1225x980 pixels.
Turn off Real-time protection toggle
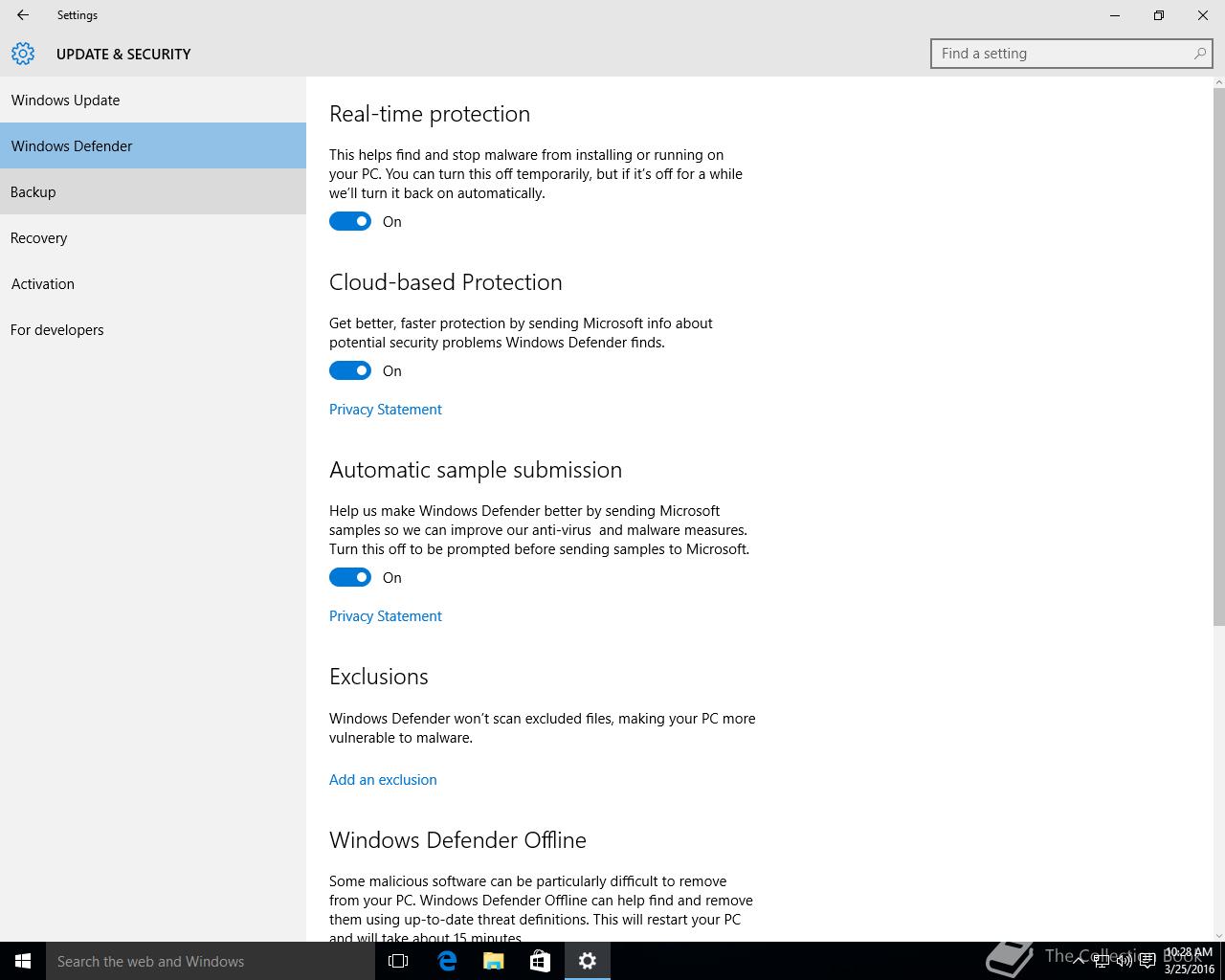click(x=350, y=221)
